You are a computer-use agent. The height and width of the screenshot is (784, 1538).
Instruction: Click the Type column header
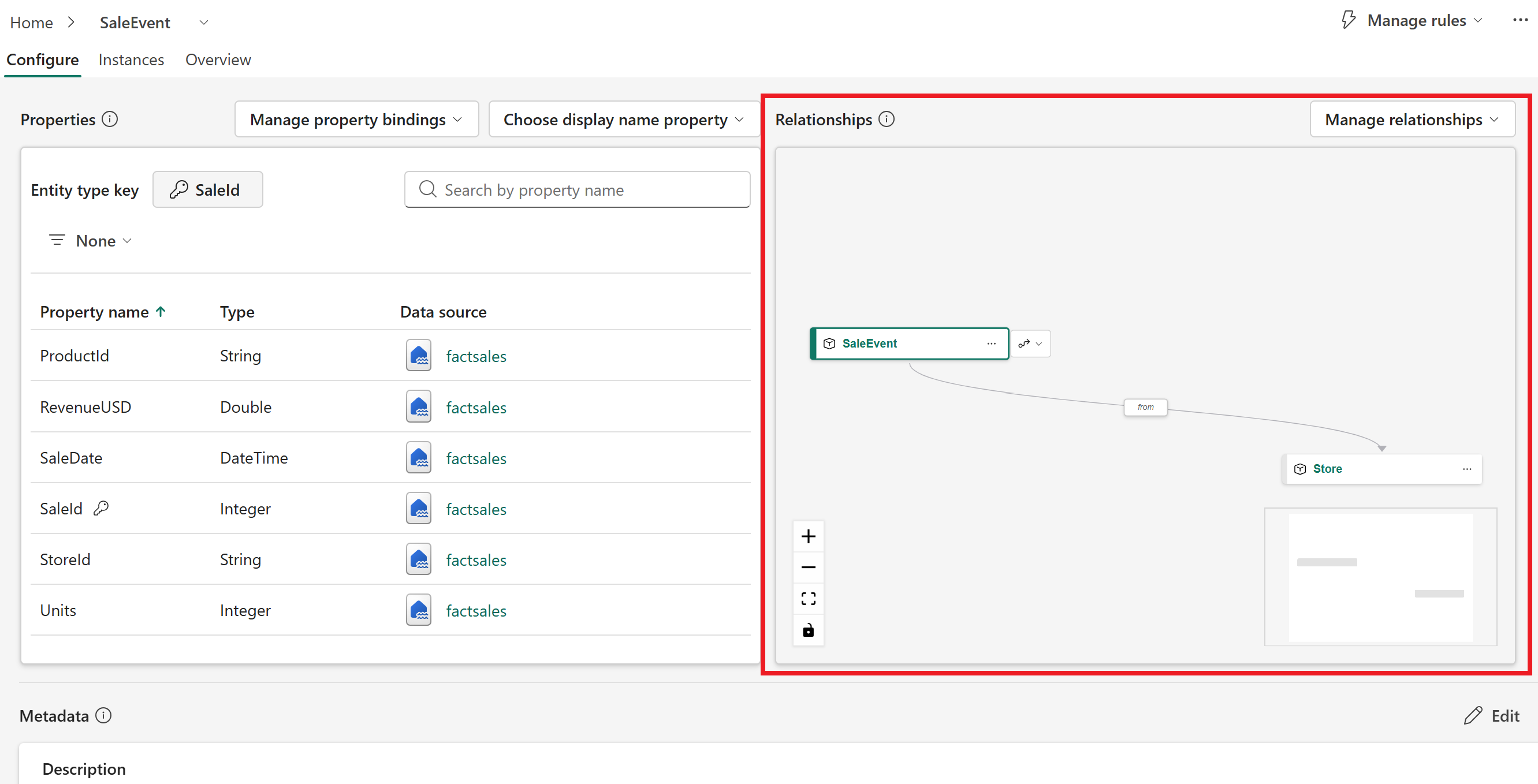pyautogui.click(x=237, y=311)
